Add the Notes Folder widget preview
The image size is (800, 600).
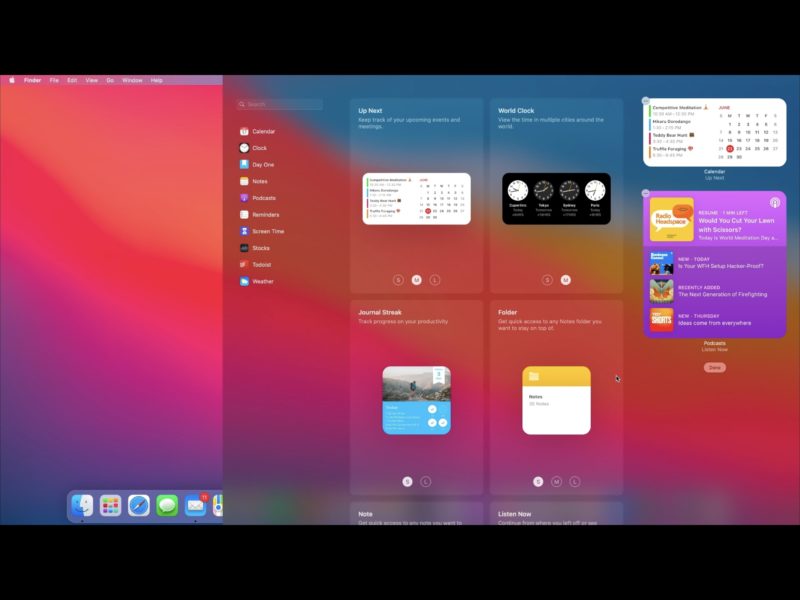pos(557,401)
